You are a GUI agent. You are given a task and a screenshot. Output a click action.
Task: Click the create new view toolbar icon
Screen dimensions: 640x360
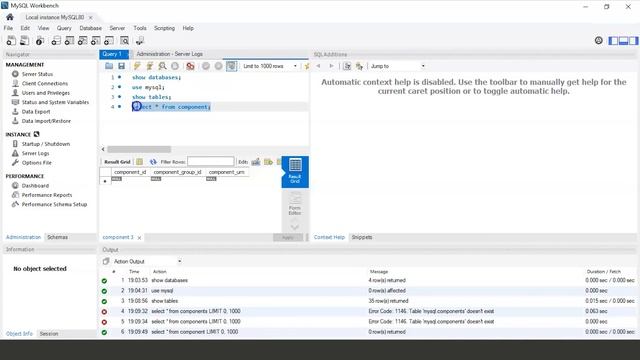[x=82, y=40]
